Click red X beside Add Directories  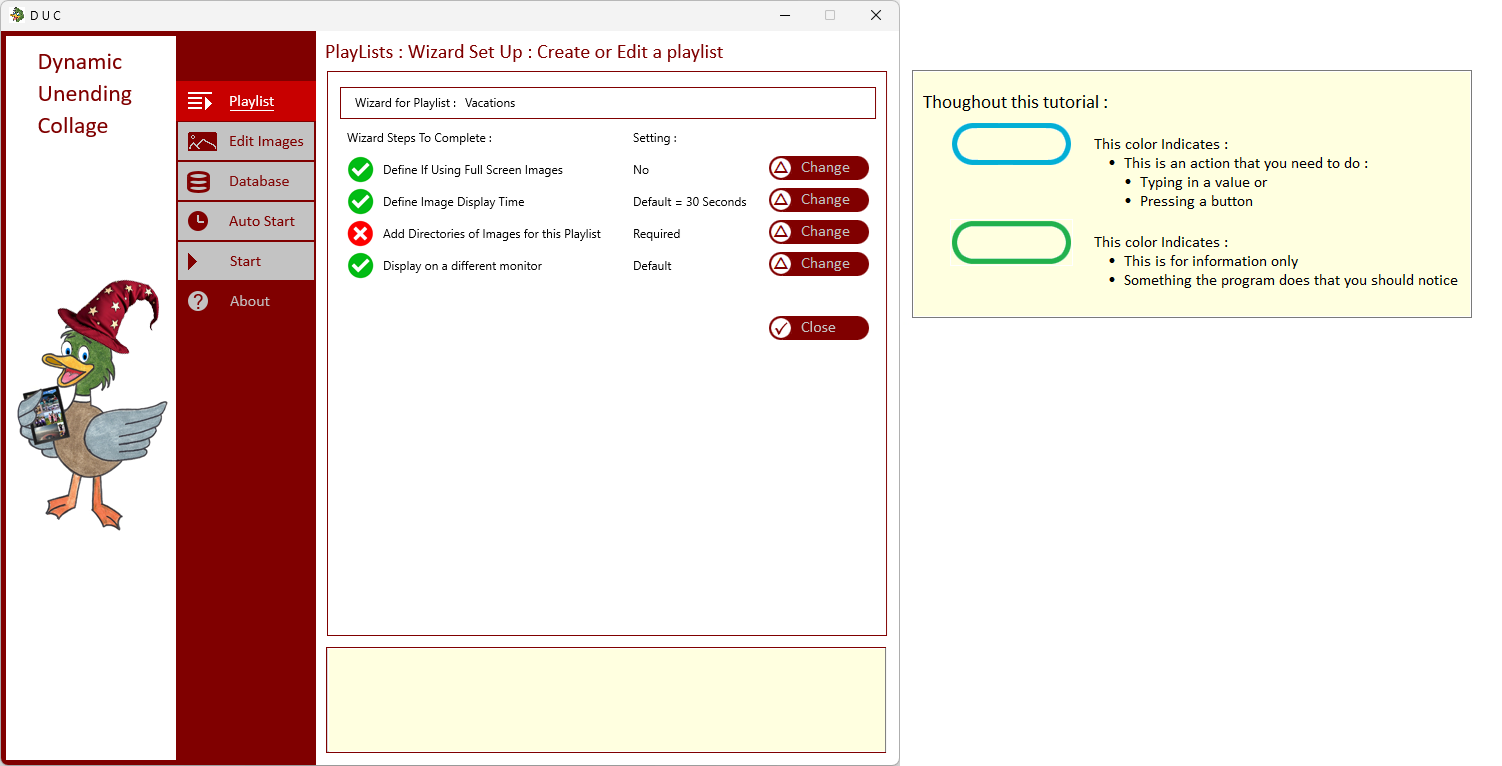point(360,234)
